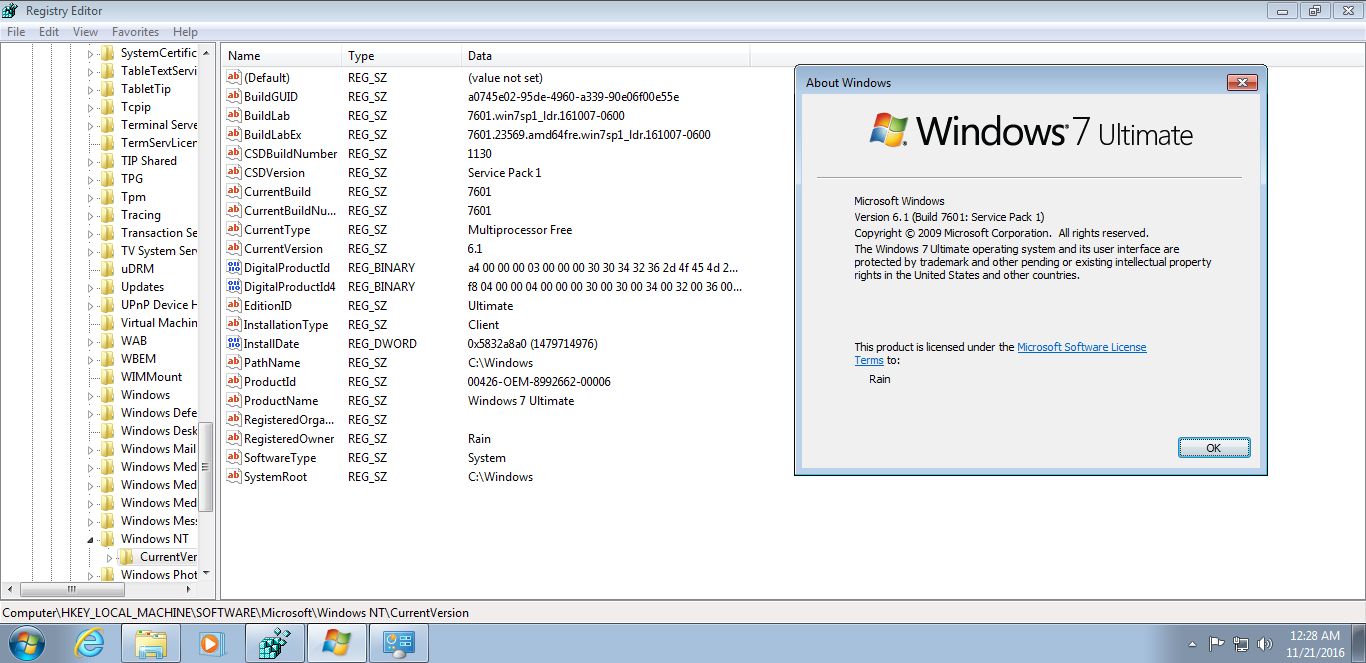Click the string icon beside RegisteredOwner

[234, 439]
